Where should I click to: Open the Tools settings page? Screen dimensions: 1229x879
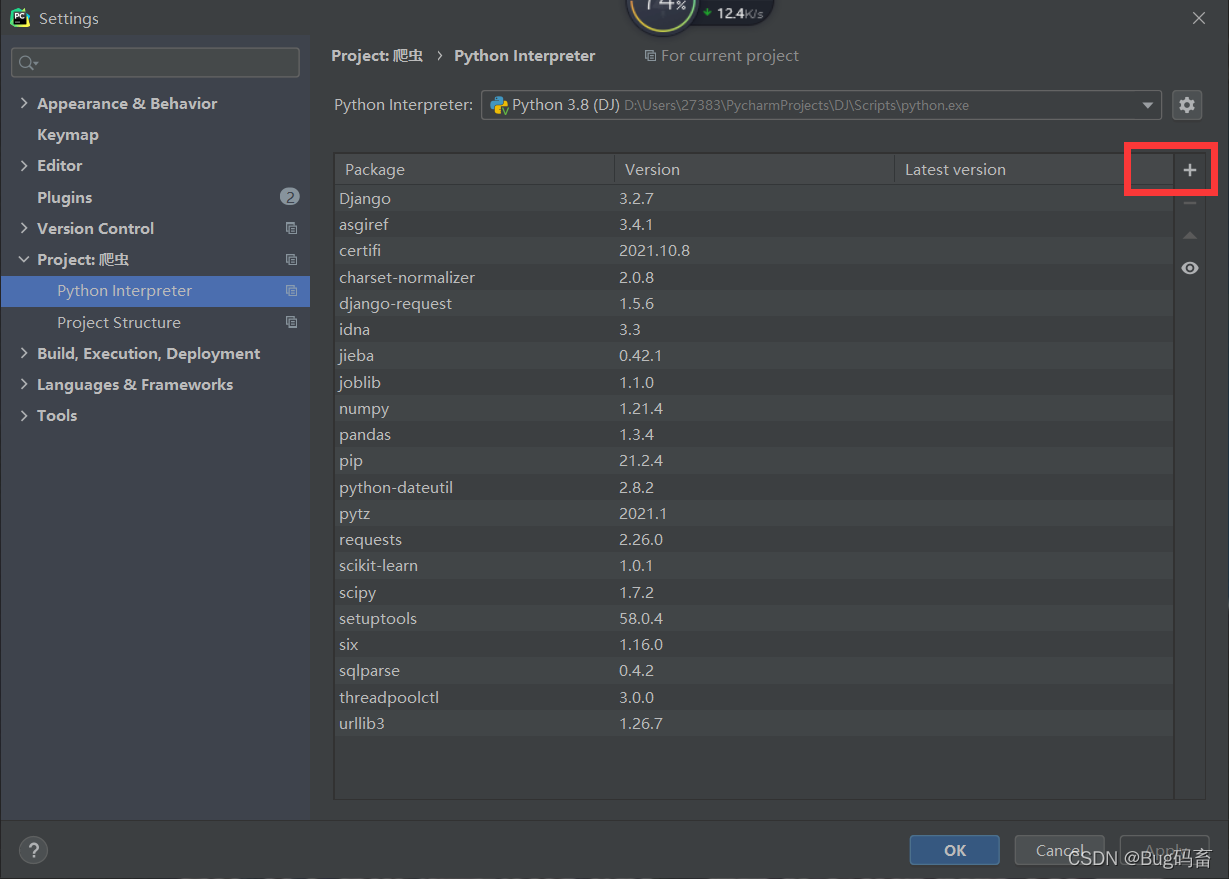click(x=57, y=415)
